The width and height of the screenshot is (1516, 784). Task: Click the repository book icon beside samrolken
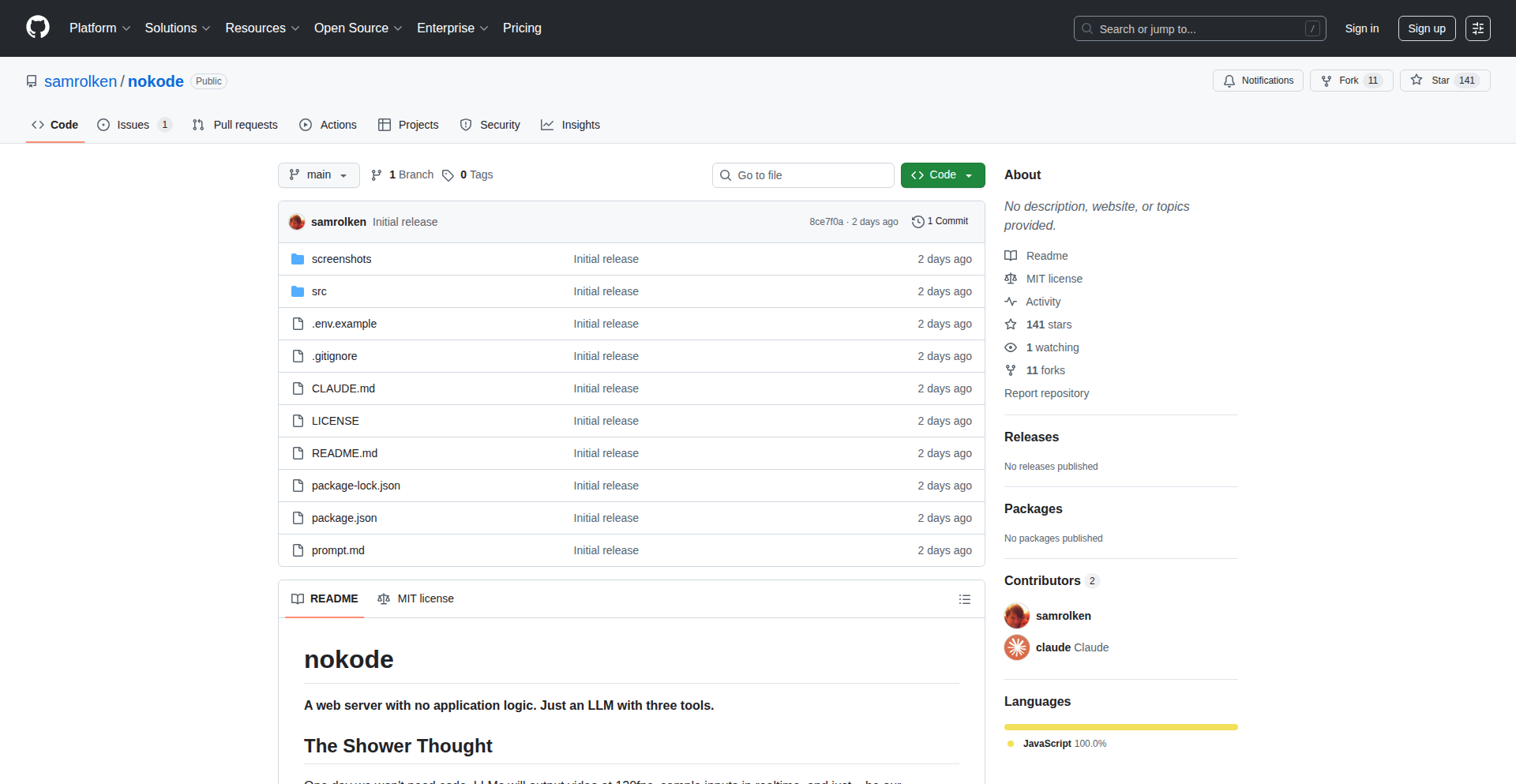(32, 81)
